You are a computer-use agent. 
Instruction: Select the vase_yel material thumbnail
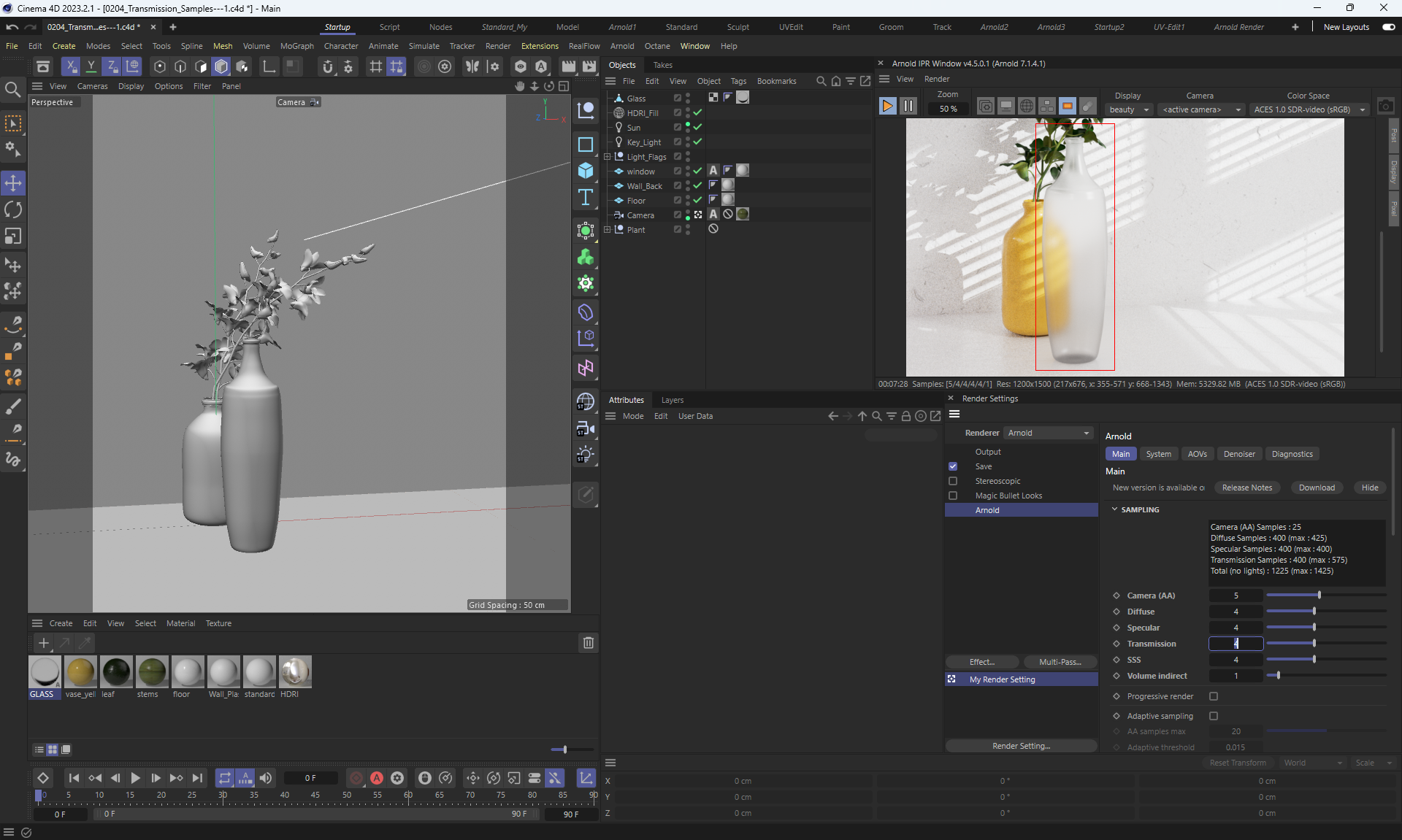pos(80,671)
